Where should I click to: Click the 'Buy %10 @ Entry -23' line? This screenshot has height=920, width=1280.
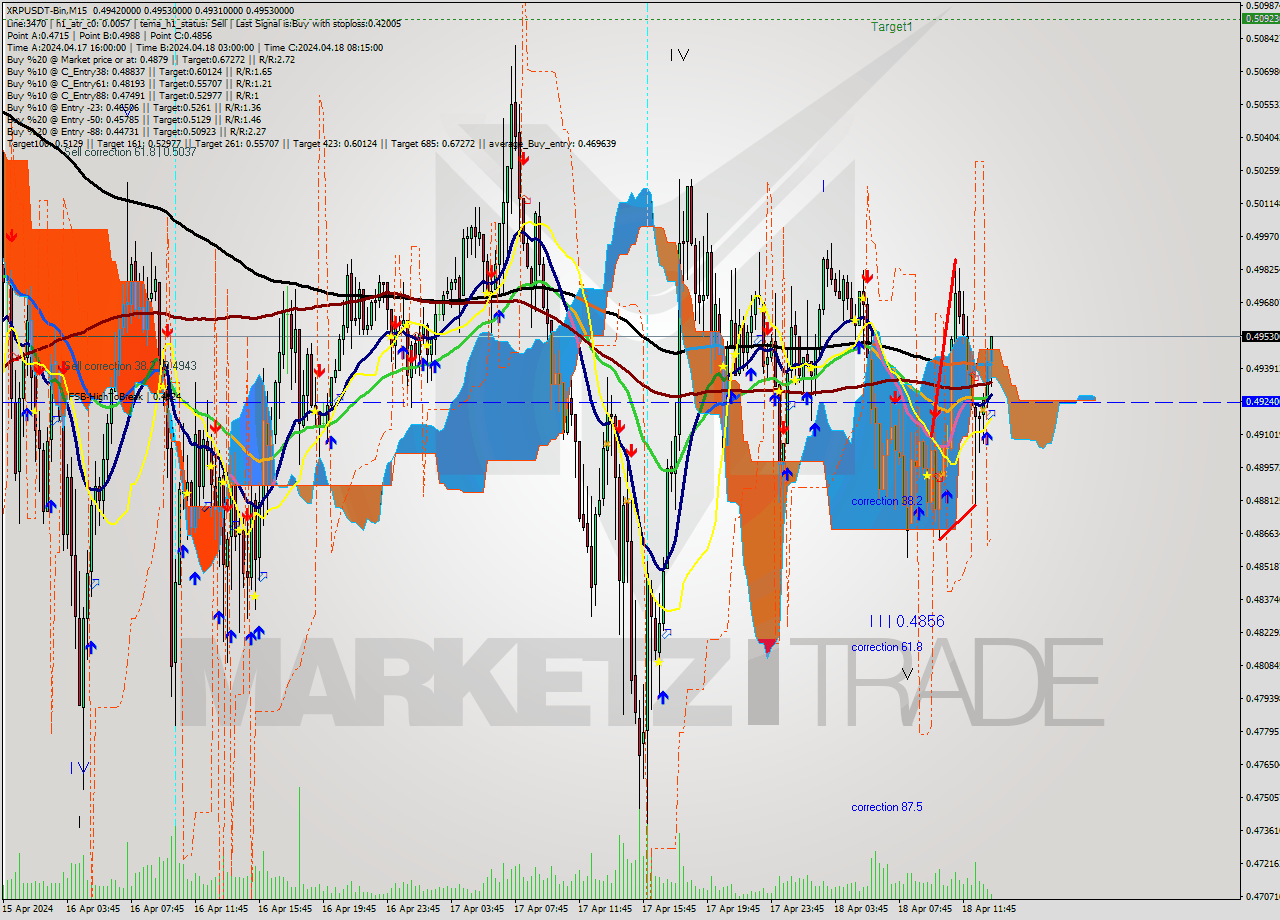point(134,107)
